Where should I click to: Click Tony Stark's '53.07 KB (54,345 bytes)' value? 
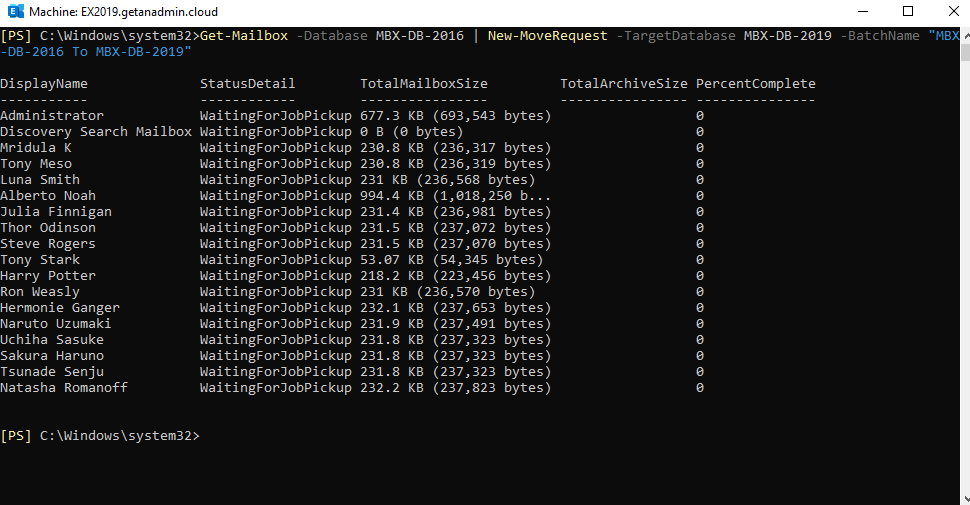pyautogui.click(x=452, y=260)
